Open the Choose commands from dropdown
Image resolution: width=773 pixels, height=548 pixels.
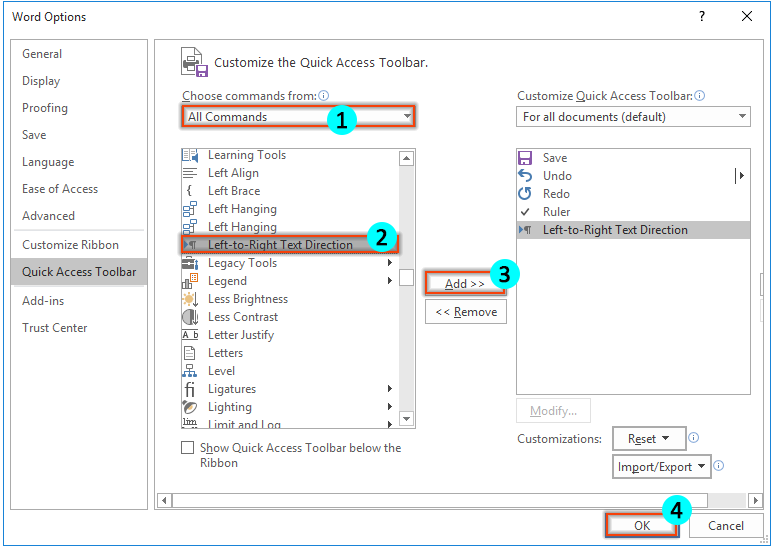tap(298, 117)
